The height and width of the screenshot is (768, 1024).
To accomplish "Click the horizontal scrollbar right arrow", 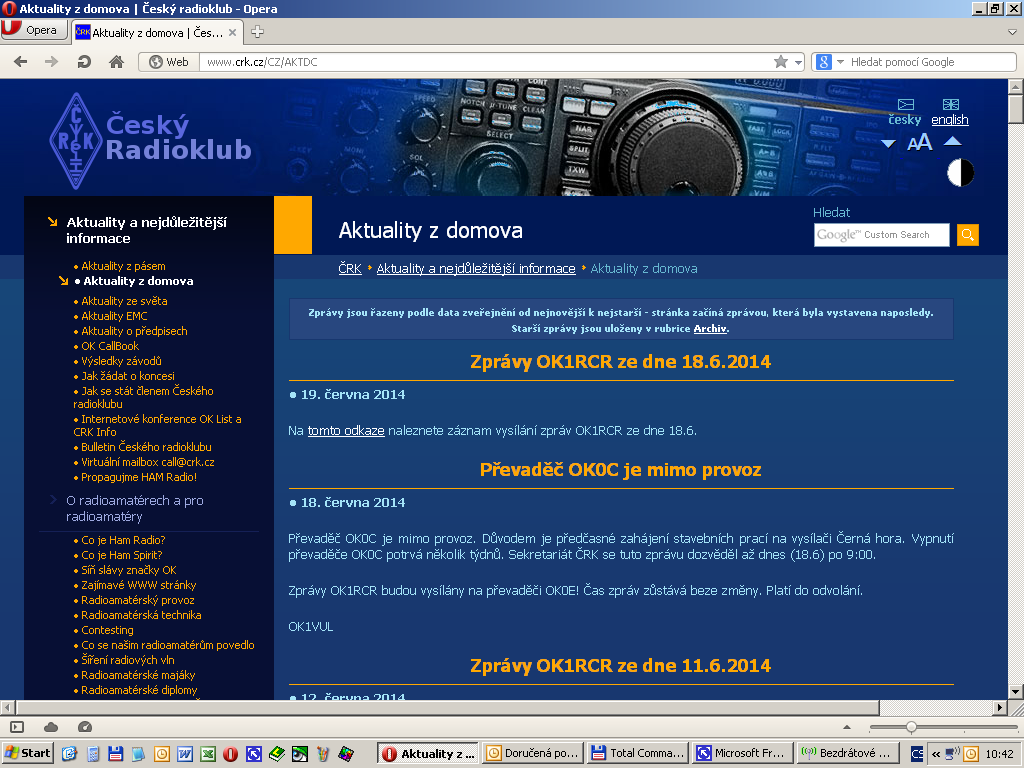I will click(1000, 707).
